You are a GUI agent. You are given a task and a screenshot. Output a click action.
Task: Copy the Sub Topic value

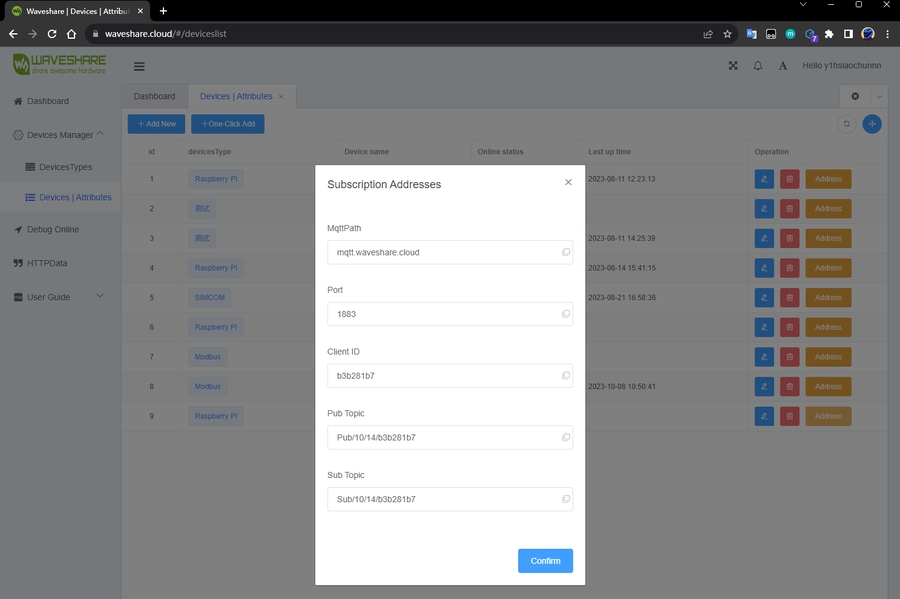click(x=566, y=499)
